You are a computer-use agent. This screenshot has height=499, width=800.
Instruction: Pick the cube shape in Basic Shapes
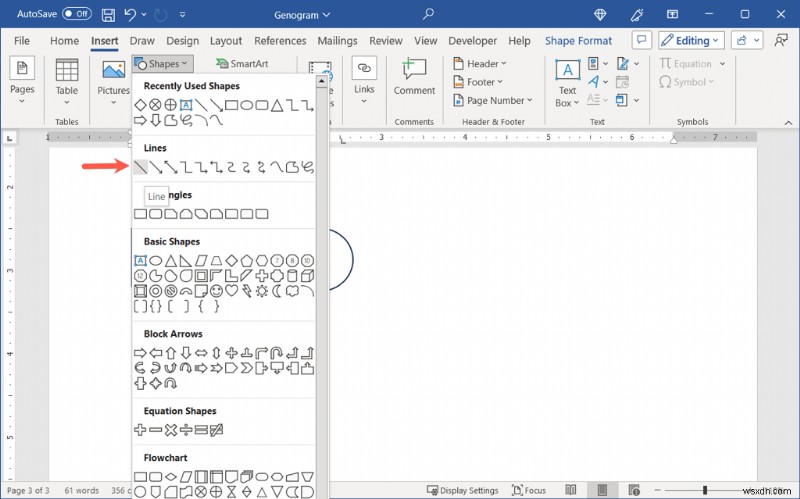tap(307, 276)
